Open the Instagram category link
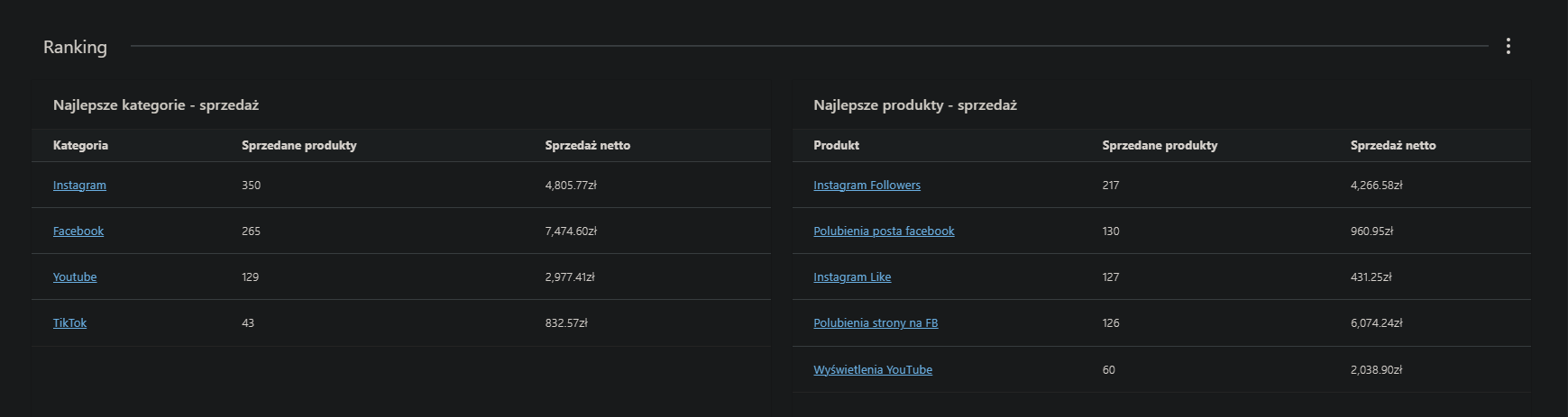Screen dimensions: 1568x417 coord(79,185)
